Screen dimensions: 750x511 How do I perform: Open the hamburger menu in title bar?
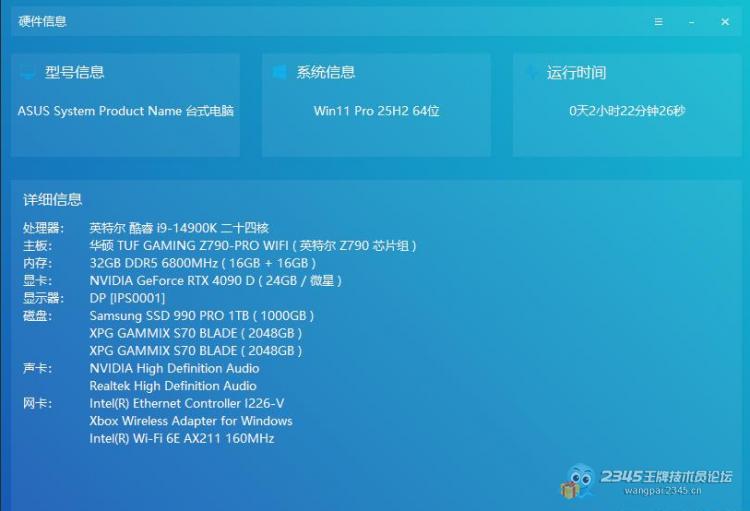(x=658, y=21)
